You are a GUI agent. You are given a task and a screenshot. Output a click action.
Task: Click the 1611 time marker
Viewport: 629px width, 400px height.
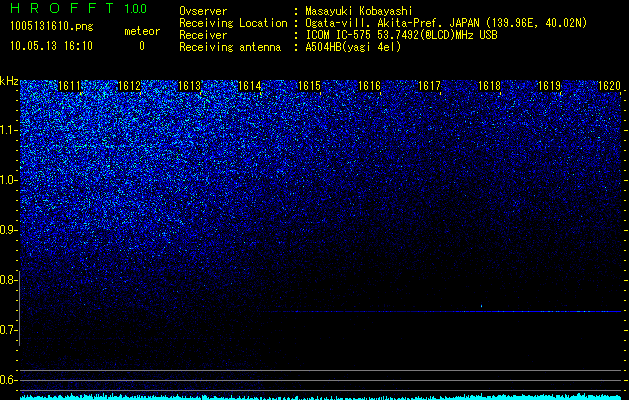pos(69,86)
